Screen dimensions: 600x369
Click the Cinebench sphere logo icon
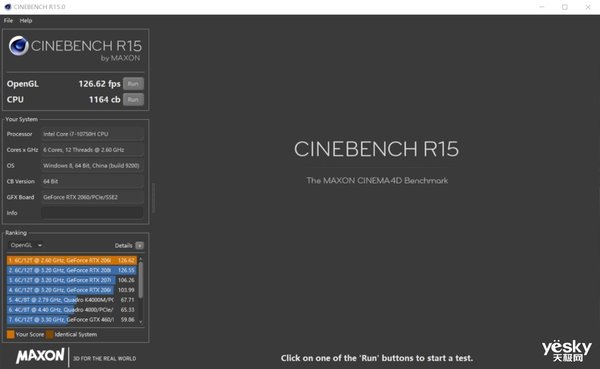[18, 46]
